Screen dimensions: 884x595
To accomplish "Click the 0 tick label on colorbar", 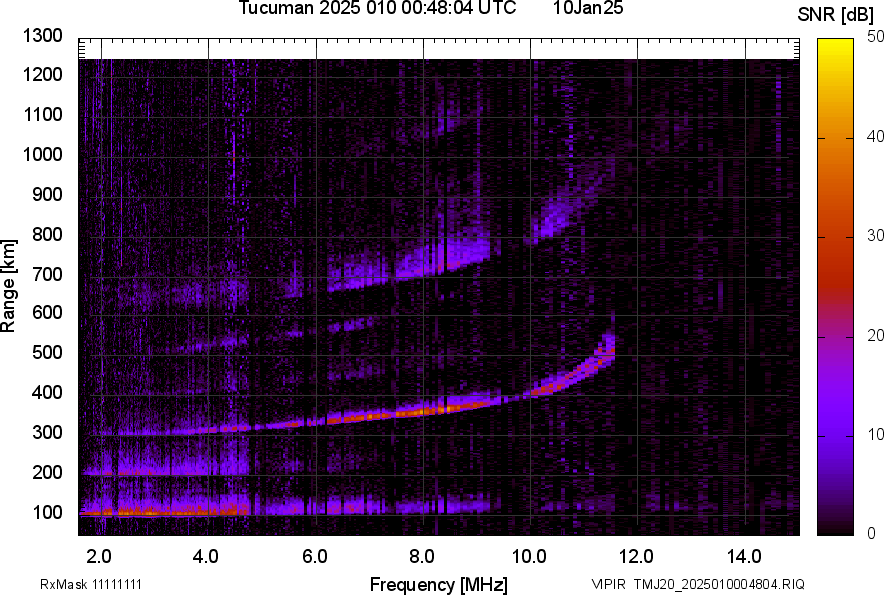I will coord(871,534).
